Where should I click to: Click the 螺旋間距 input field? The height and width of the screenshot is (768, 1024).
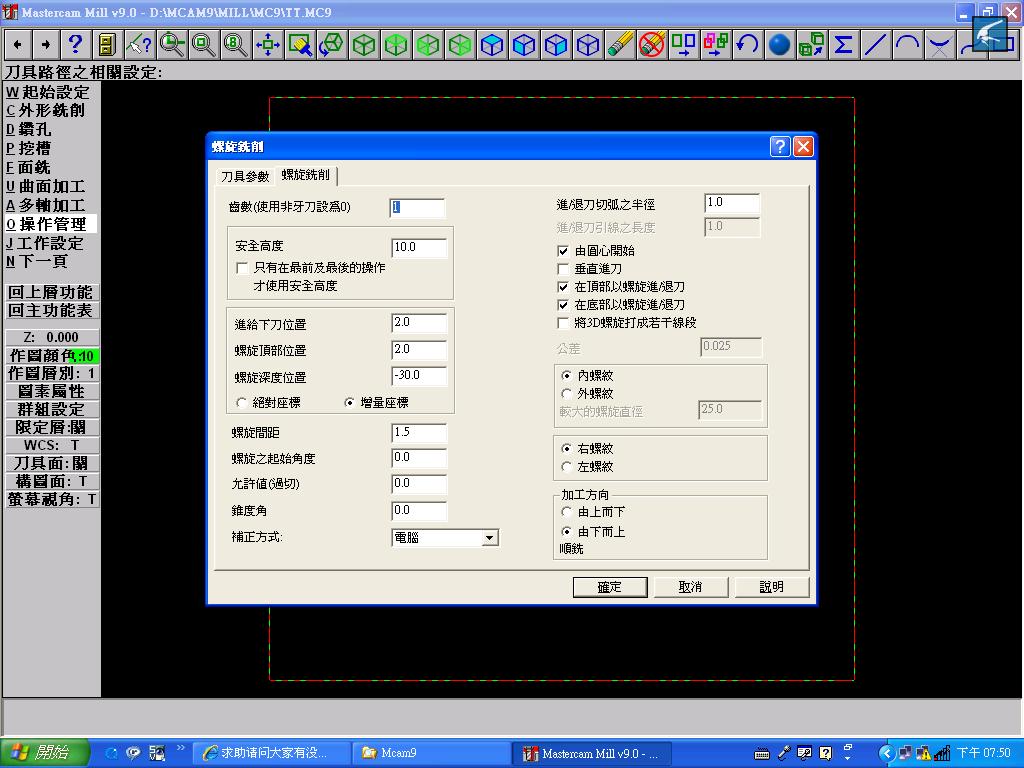tap(419, 432)
